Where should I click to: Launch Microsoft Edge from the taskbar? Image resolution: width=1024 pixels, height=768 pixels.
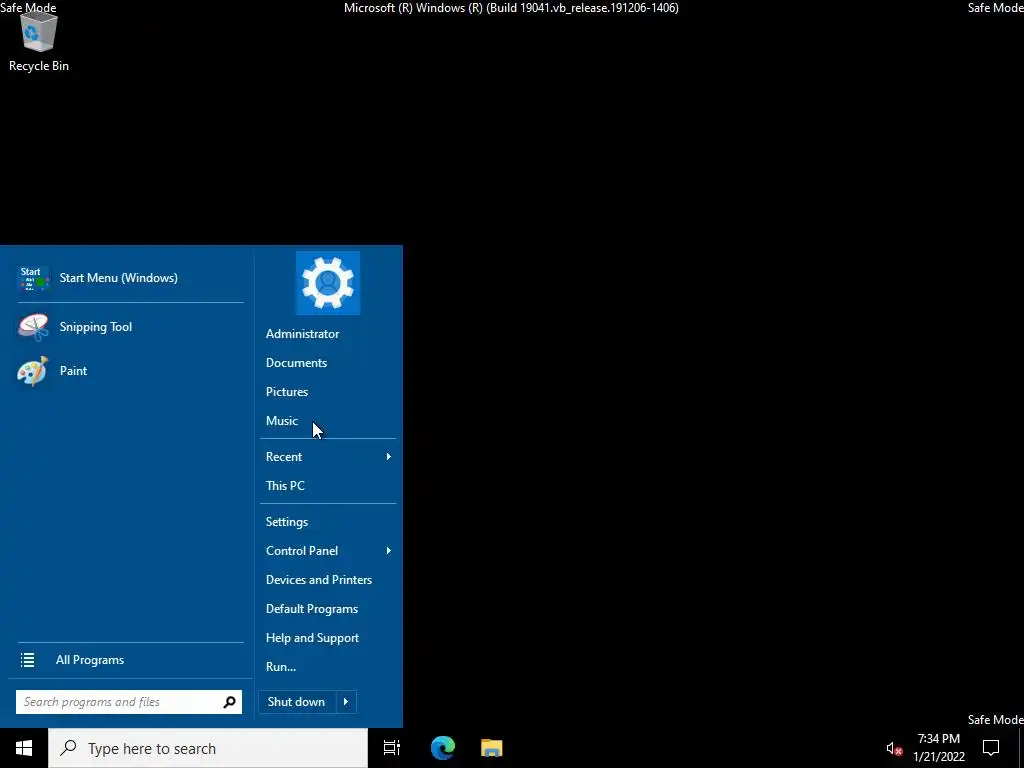pyautogui.click(x=443, y=748)
